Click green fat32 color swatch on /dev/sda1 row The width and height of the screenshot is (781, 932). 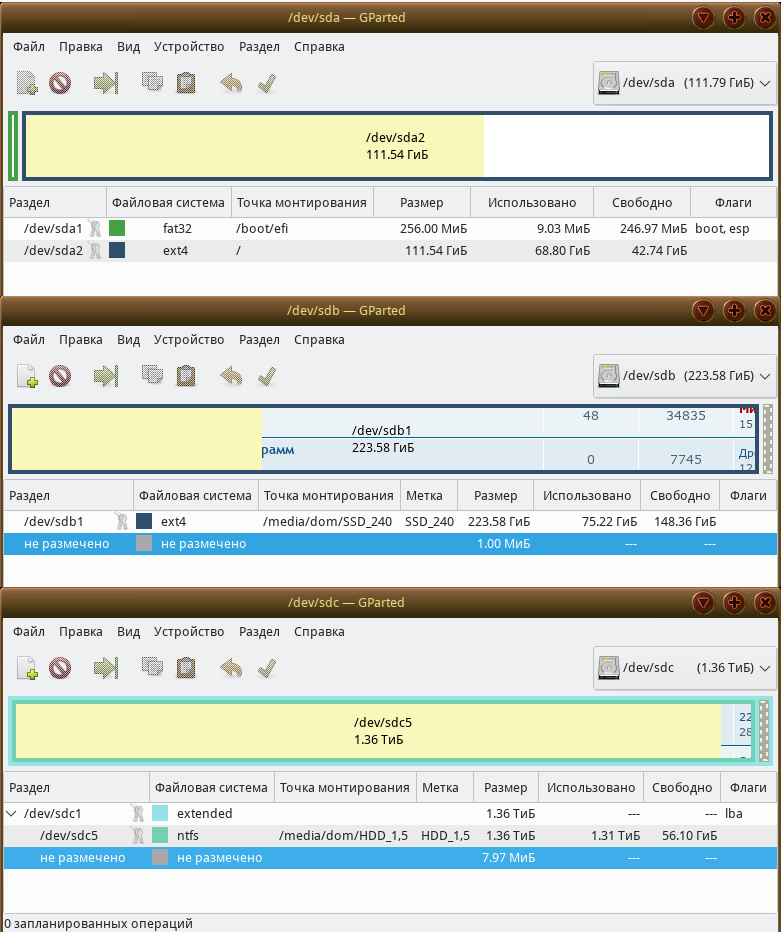pyautogui.click(x=117, y=228)
